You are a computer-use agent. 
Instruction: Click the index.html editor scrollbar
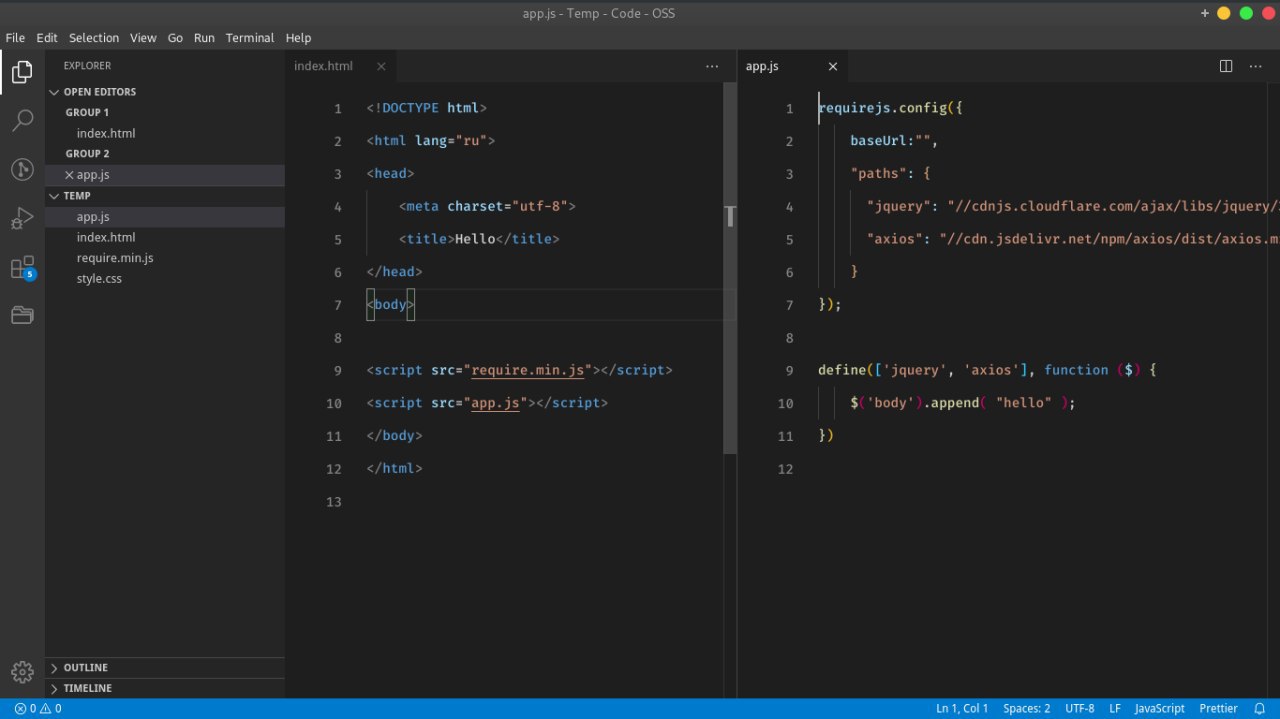[x=731, y=270]
